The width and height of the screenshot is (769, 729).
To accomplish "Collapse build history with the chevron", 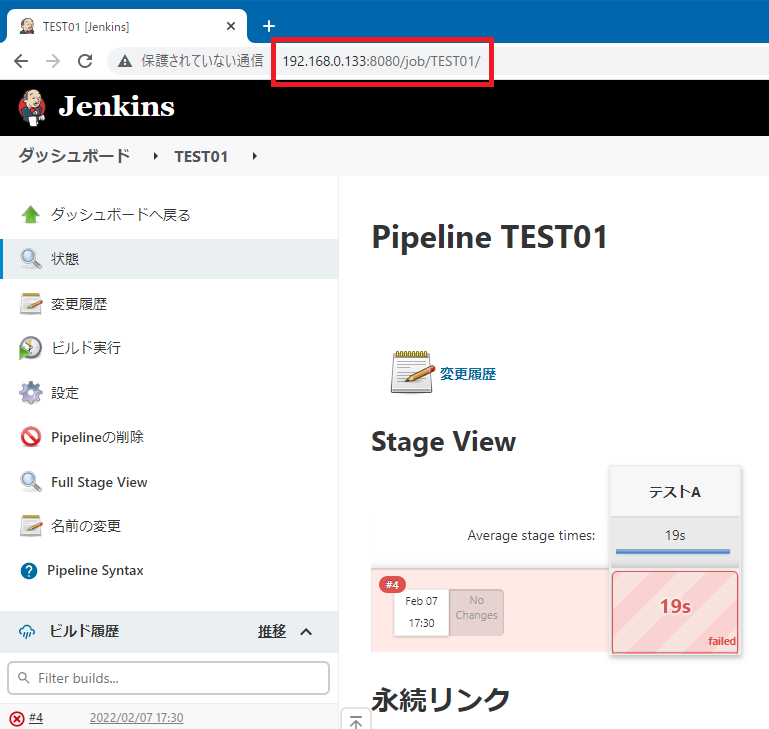I will (x=306, y=631).
